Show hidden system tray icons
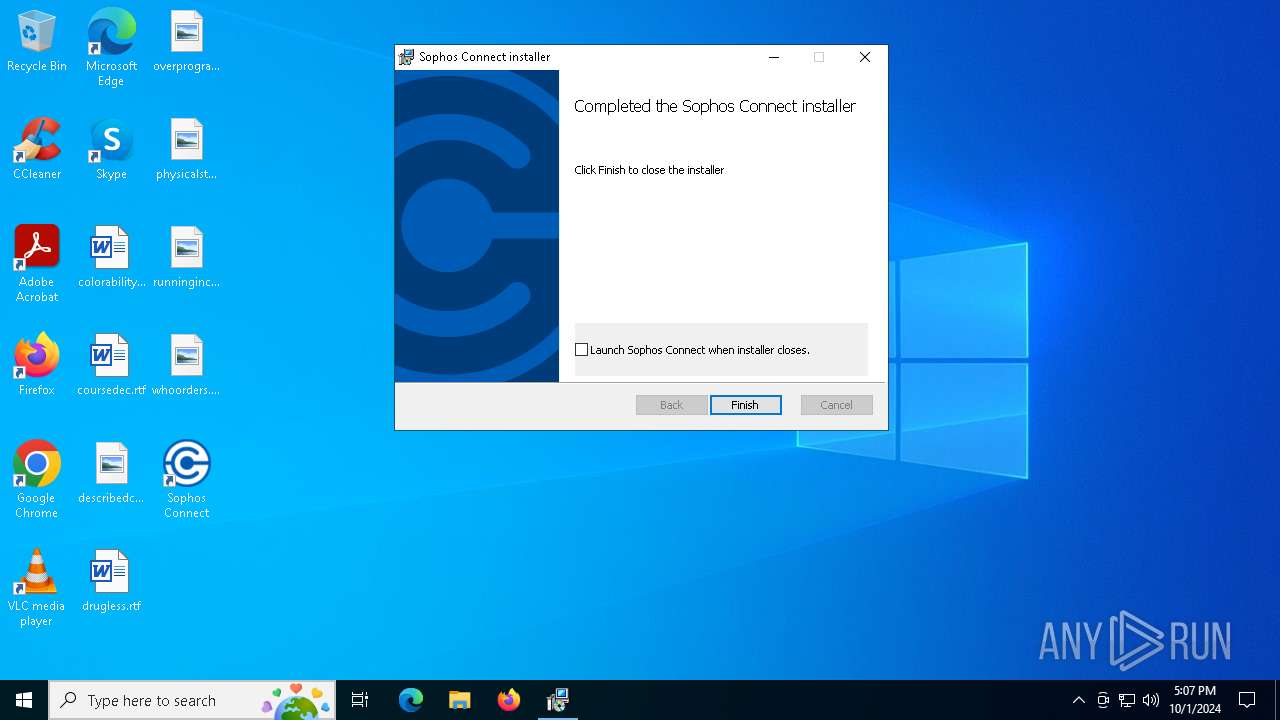 click(1078, 700)
